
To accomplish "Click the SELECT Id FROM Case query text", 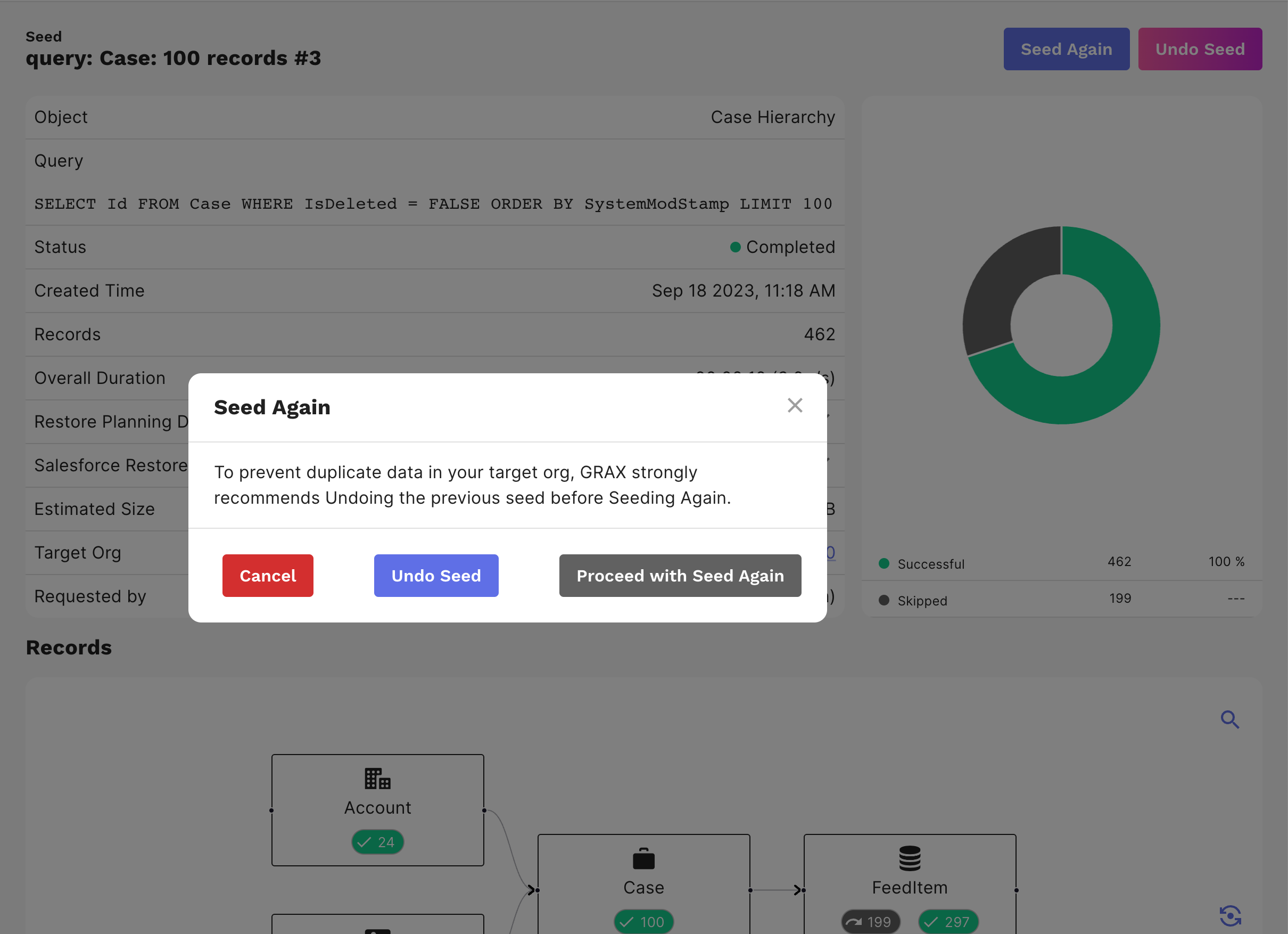I will pyautogui.click(x=433, y=204).
